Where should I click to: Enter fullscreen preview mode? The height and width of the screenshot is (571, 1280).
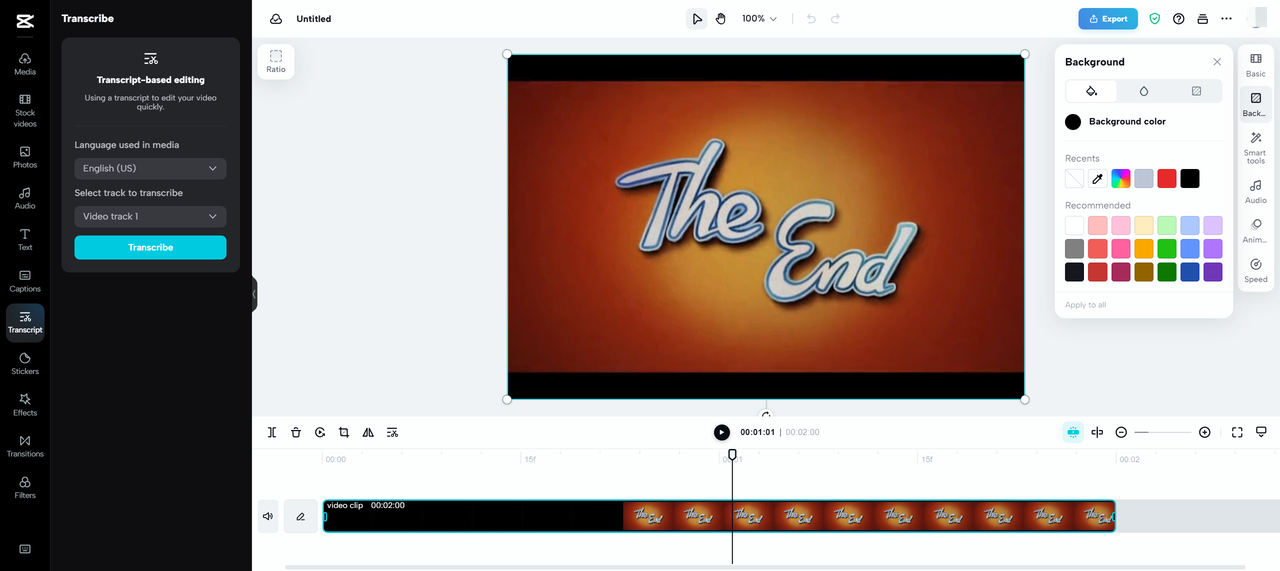pos(1237,432)
